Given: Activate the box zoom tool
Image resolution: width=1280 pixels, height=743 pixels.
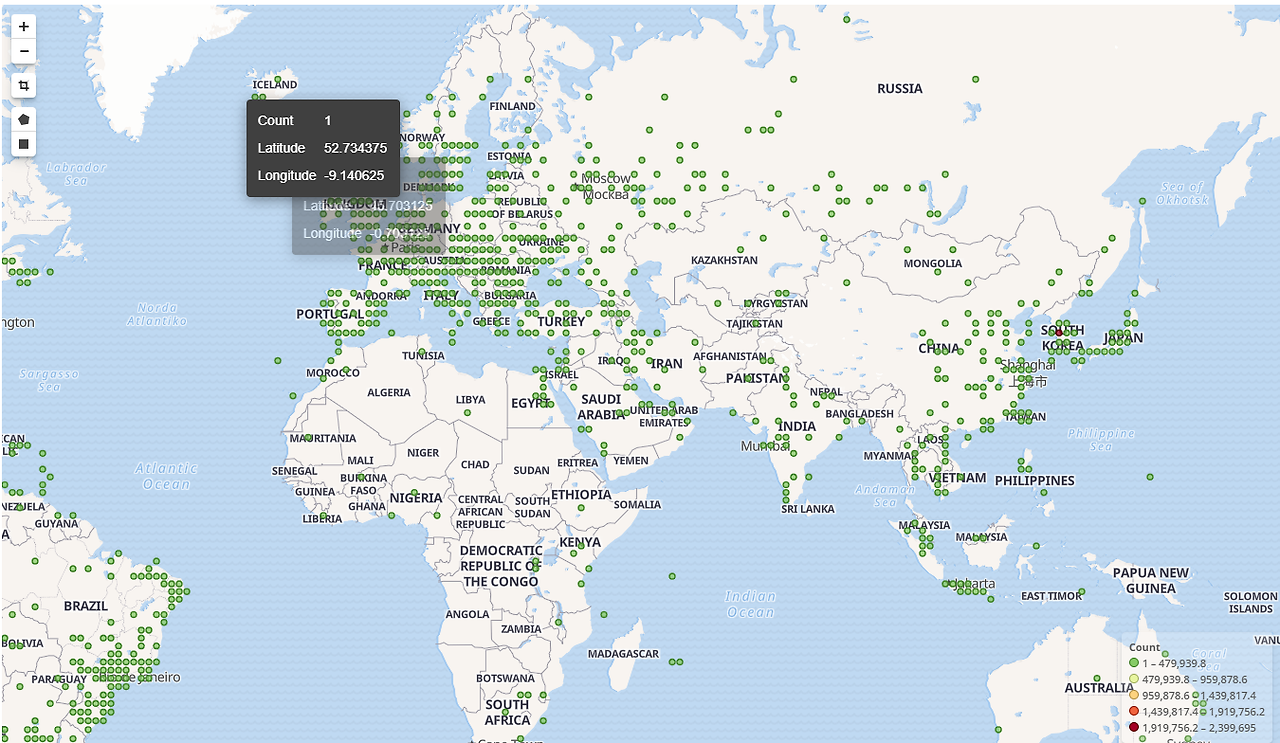Looking at the screenshot, I should [23, 85].
